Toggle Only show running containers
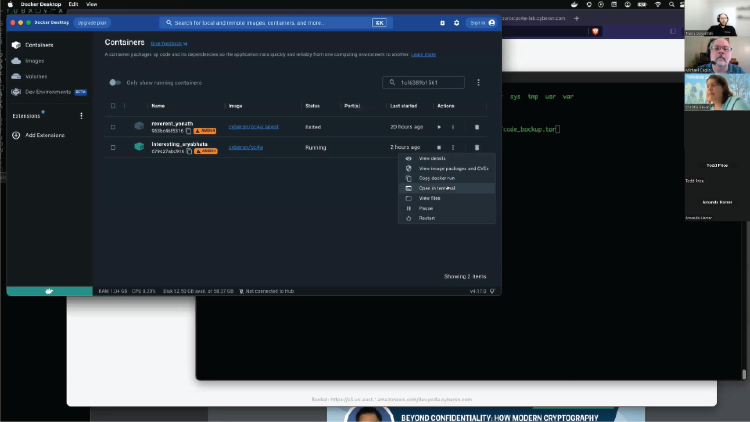 [115, 83]
